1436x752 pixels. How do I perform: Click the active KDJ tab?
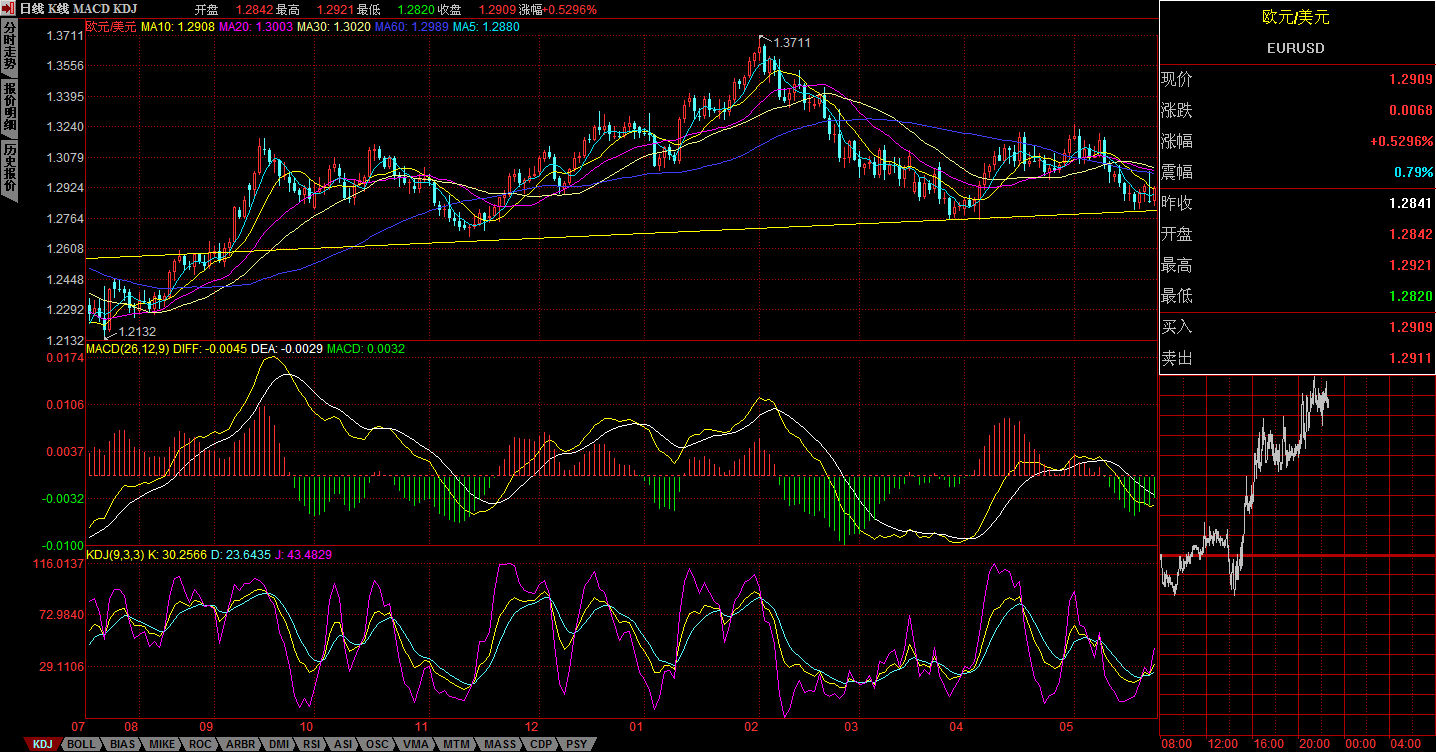41,744
